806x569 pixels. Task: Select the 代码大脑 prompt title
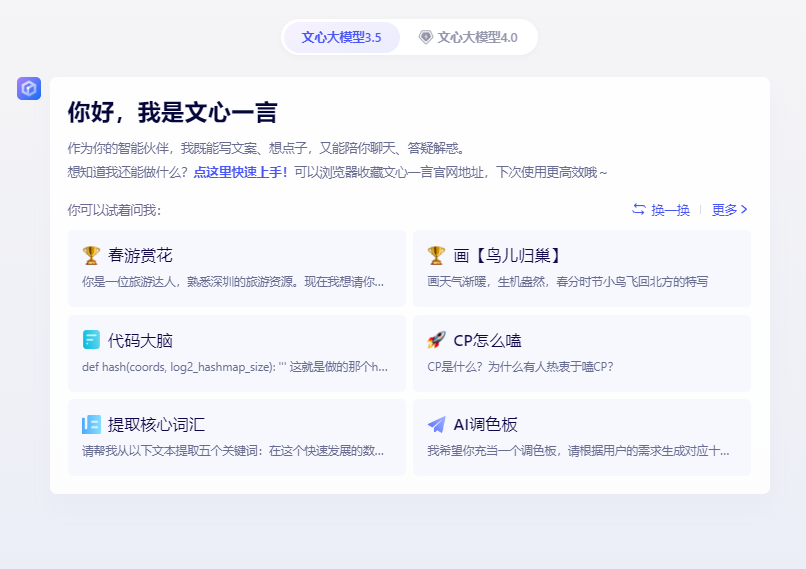140,340
